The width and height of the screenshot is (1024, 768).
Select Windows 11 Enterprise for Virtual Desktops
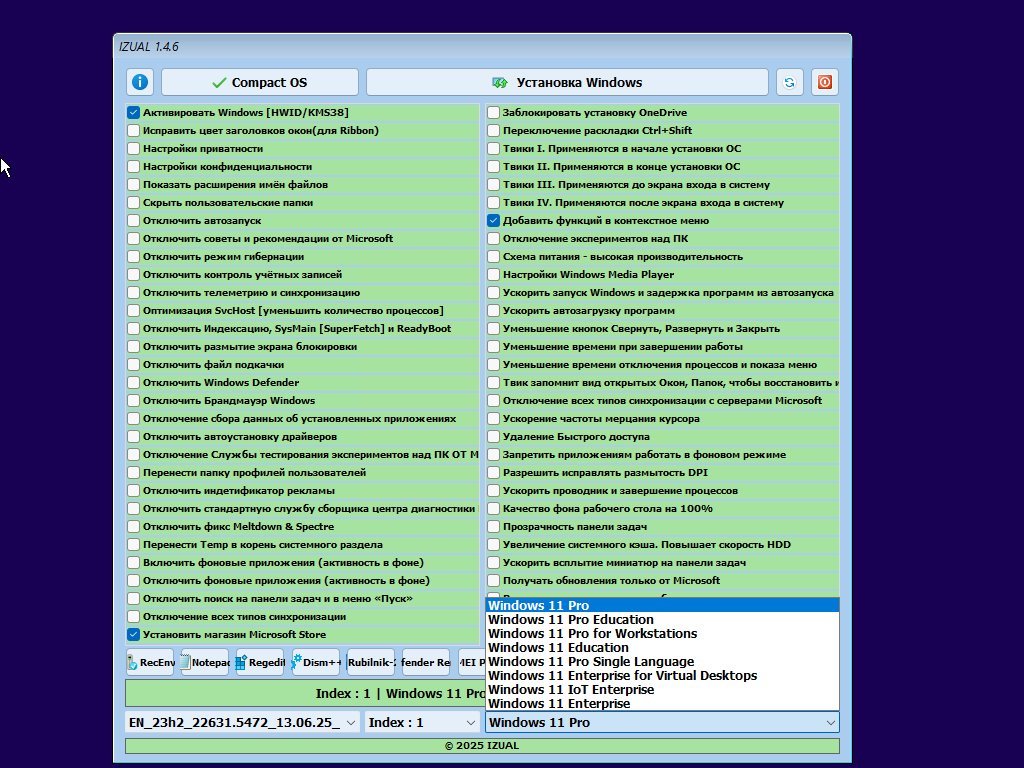point(662,676)
